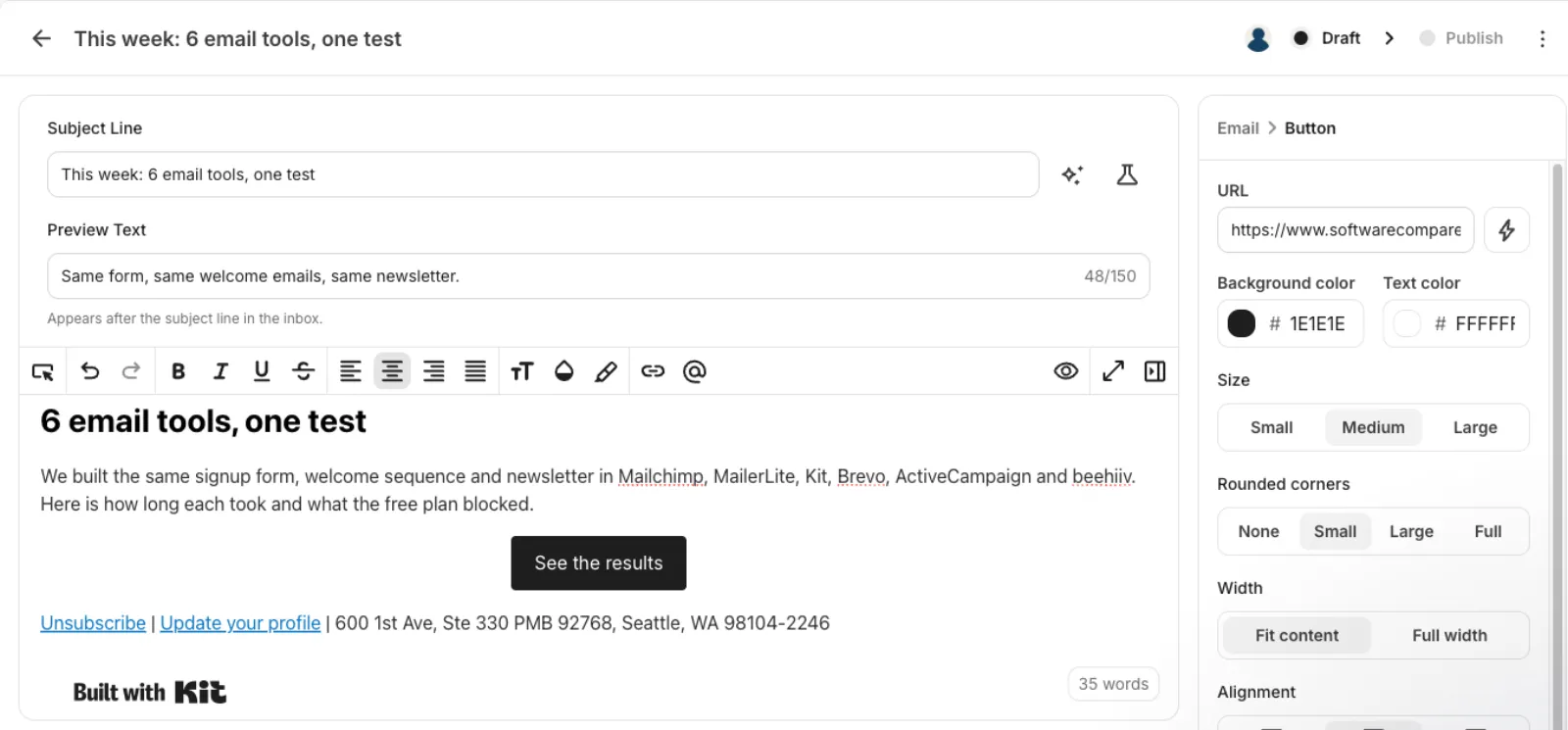The width and height of the screenshot is (1568, 730).
Task: Open the element selector cursor tool
Action: [x=42, y=371]
